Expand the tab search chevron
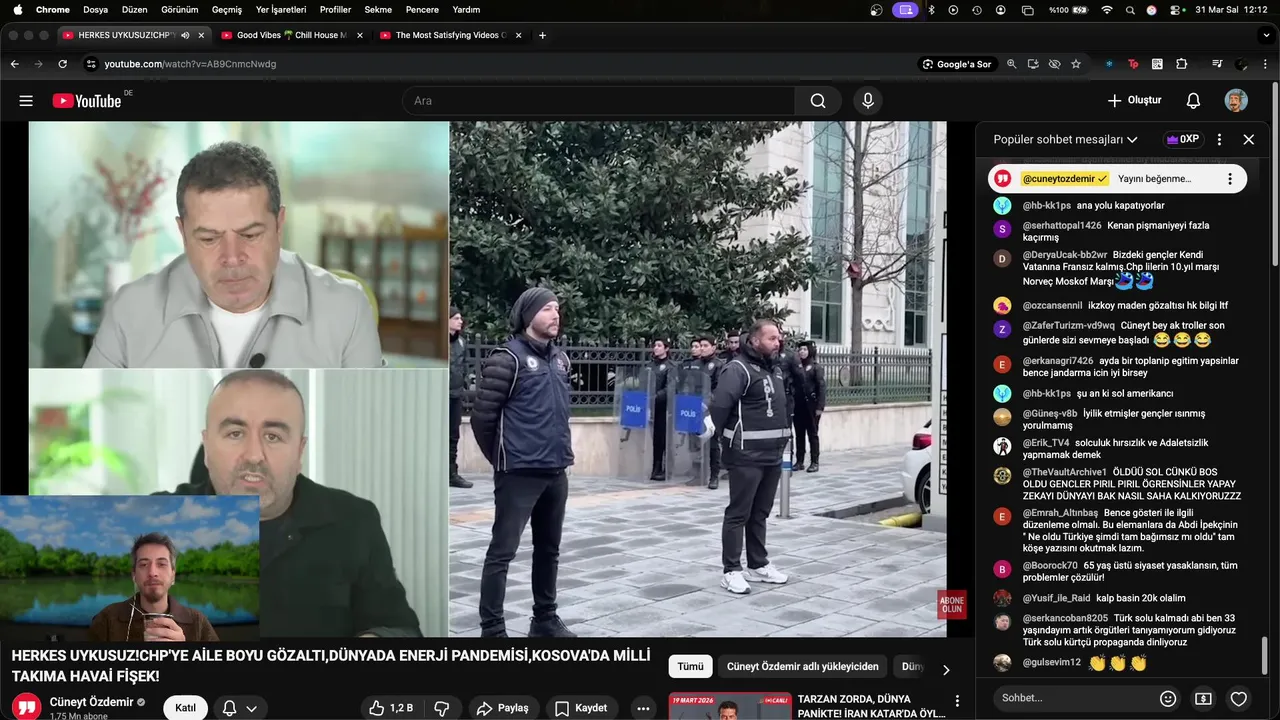 pos(1267,35)
